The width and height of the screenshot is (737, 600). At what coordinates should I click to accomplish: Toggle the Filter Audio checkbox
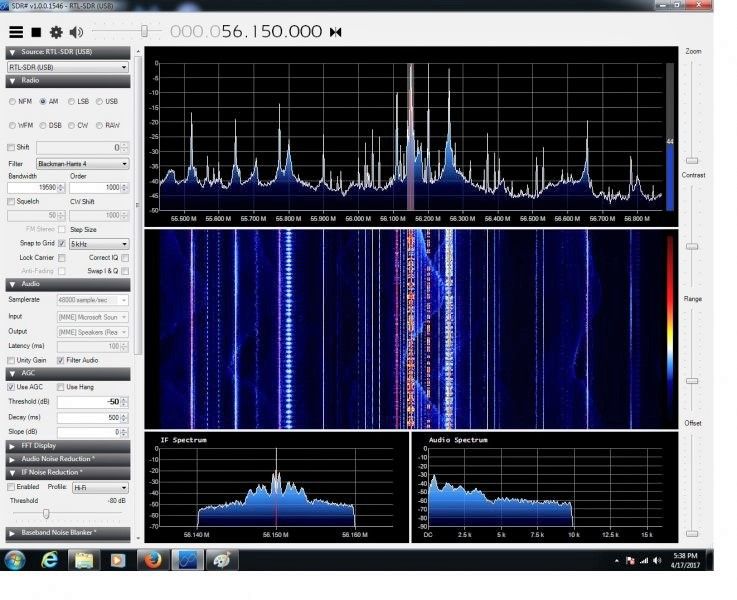pos(61,360)
